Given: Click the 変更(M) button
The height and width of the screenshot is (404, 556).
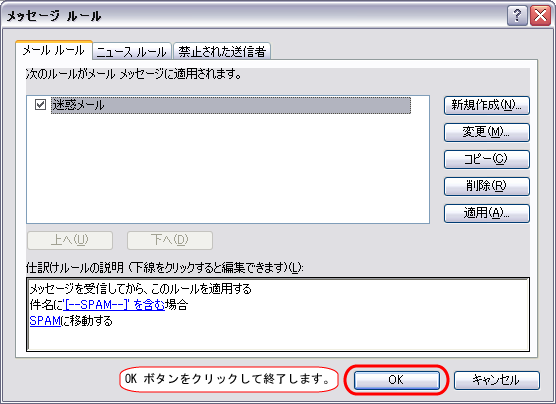Looking at the screenshot, I should tap(486, 132).
